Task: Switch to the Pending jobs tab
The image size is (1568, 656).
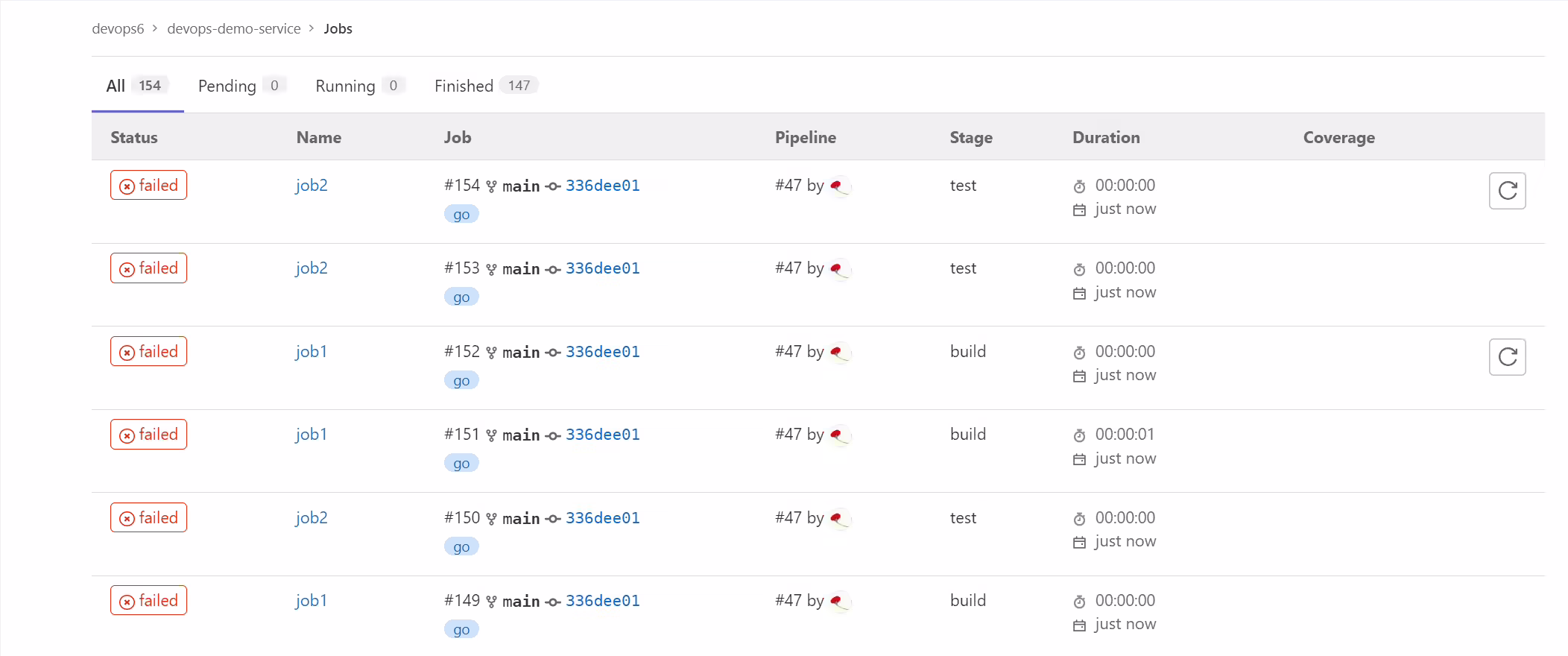Action: [x=241, y=86]
